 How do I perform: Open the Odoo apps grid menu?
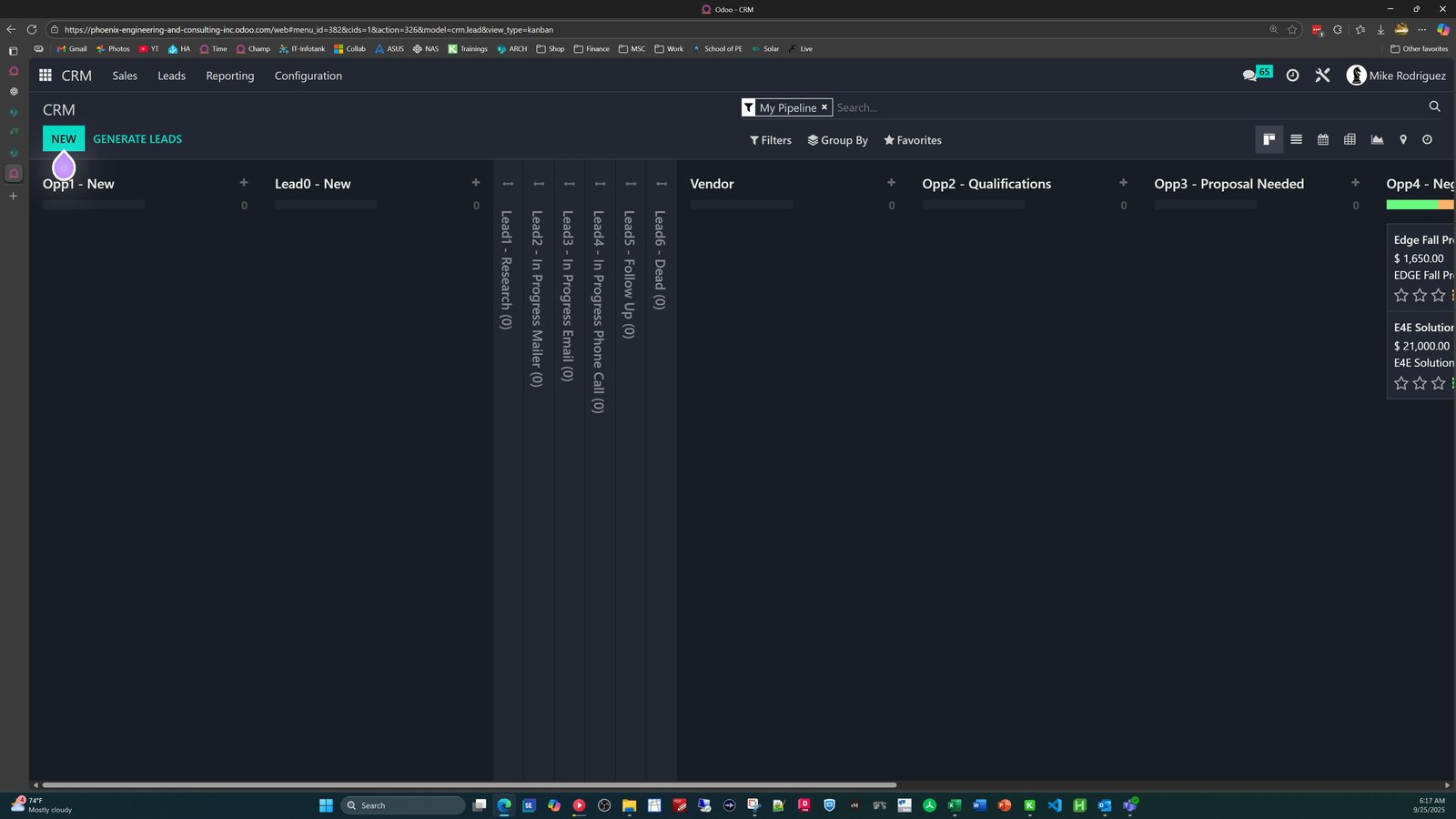(45, 76)
